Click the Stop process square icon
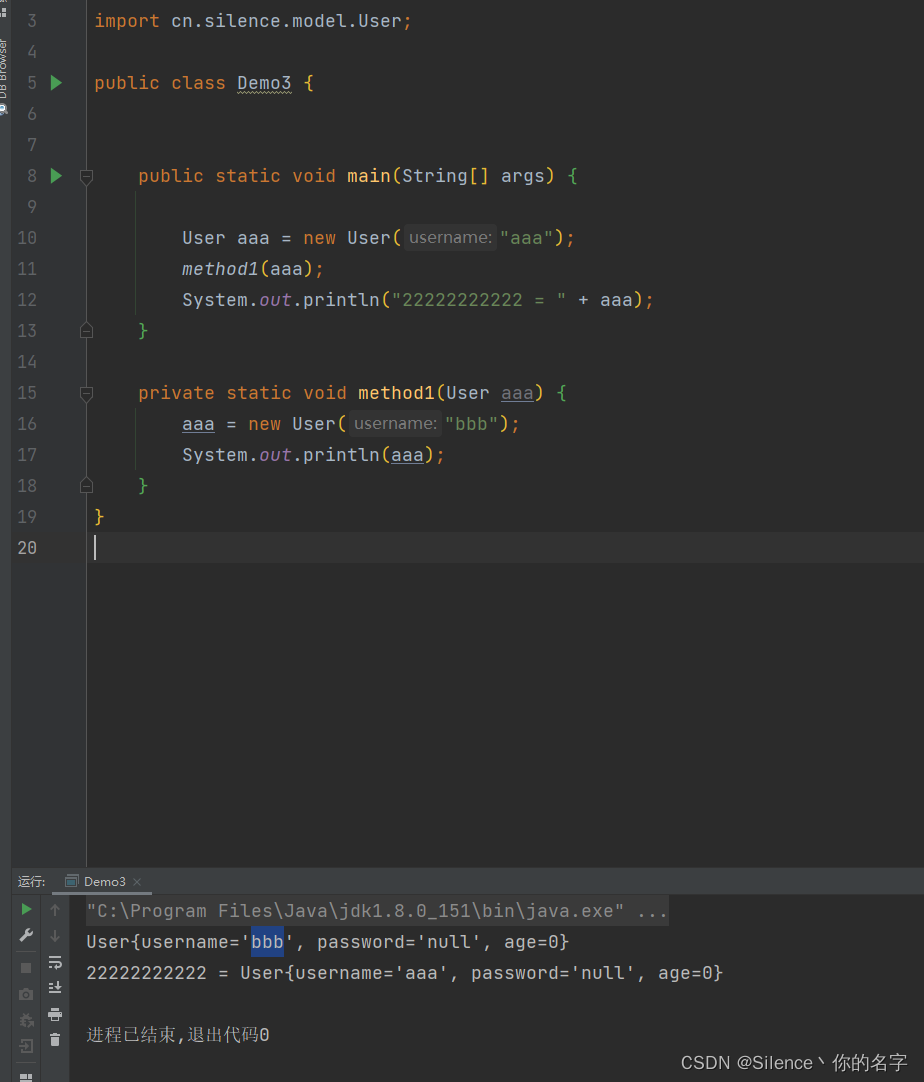 pos(26,967)
